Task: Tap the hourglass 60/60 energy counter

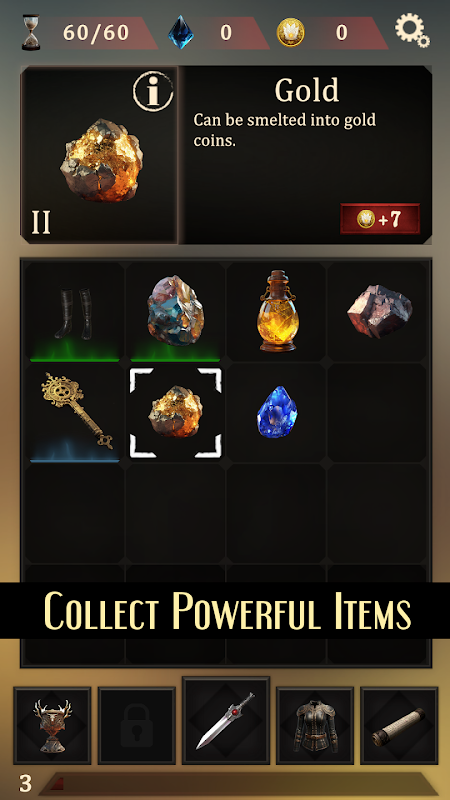Action: pyautogui.click(x=88, y=33)
